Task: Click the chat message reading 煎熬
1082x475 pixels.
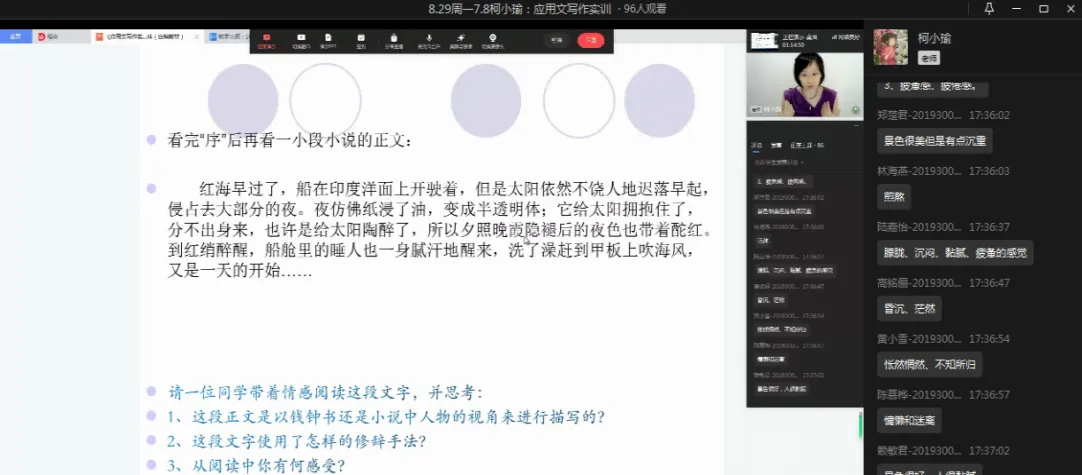Action: (893, 197)
